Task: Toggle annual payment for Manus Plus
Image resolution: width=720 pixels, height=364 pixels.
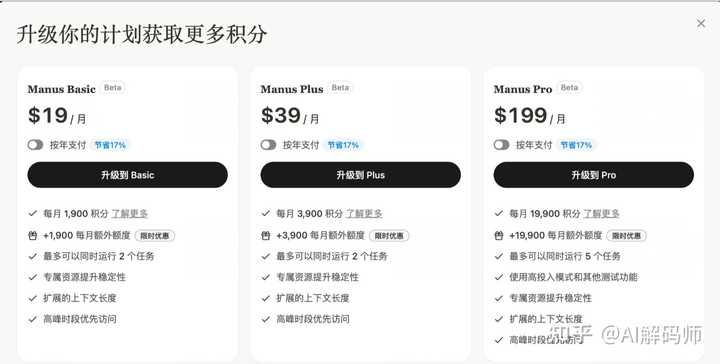Action: point(269,145)
